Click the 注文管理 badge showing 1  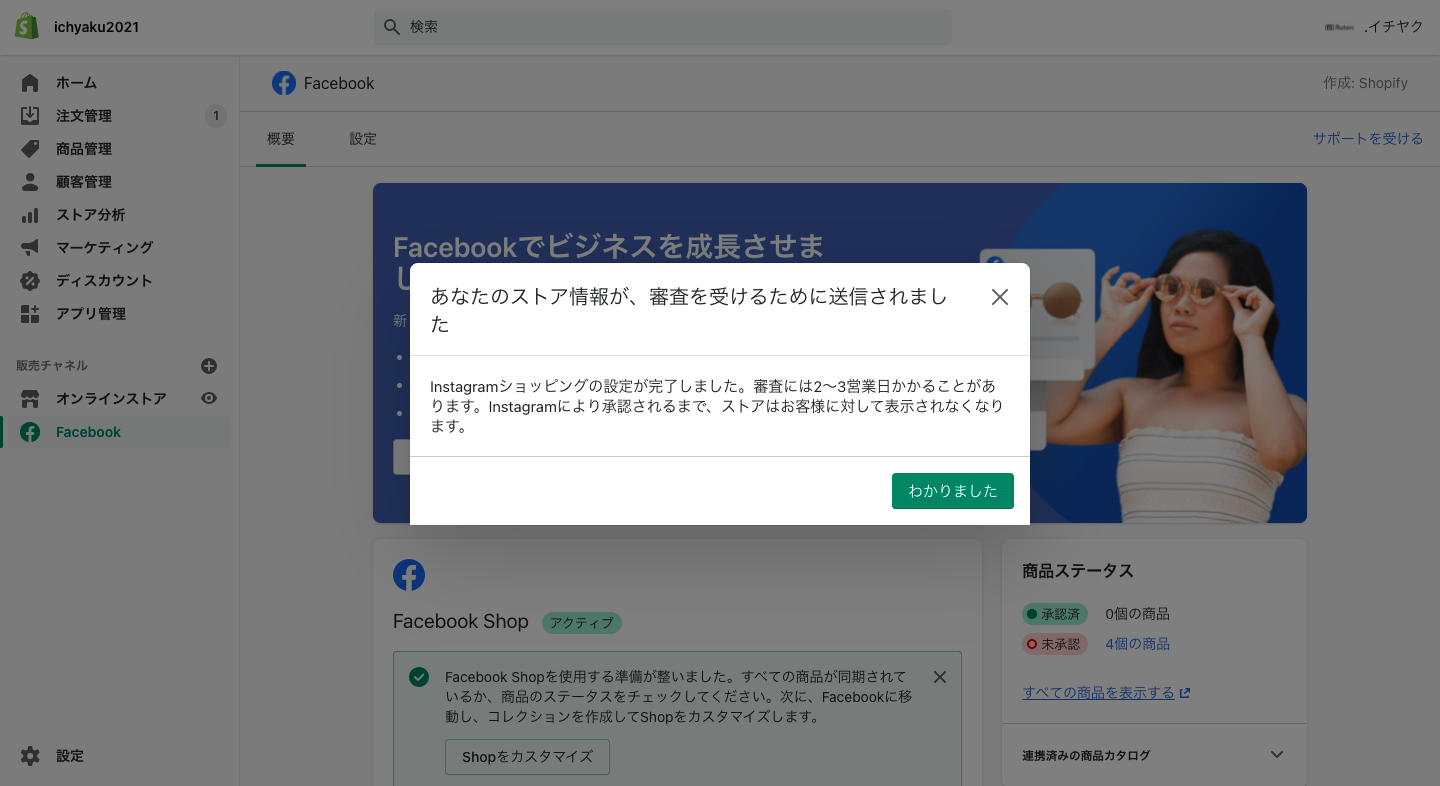pyautogui.click(x=215, y=116)
